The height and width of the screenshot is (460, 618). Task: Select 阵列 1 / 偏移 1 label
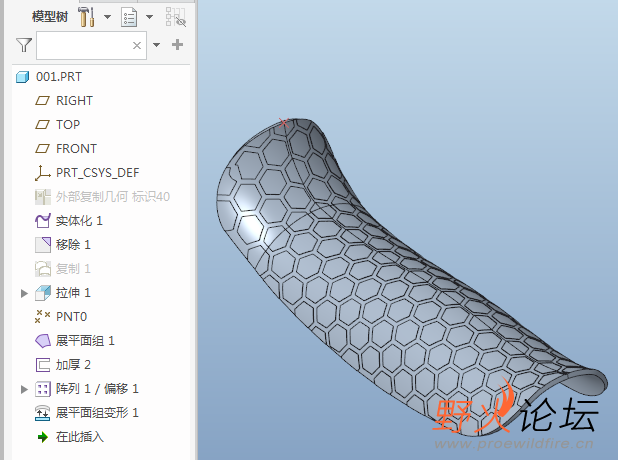tap(97, 389)
